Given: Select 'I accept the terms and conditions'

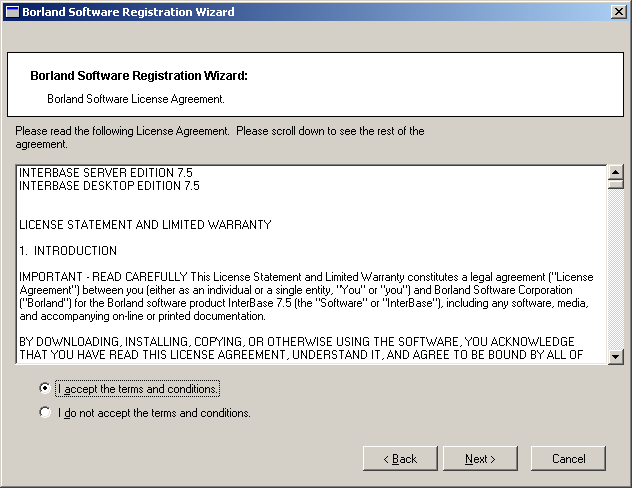Looking at the screenshot, I should [x=45, y=388].
